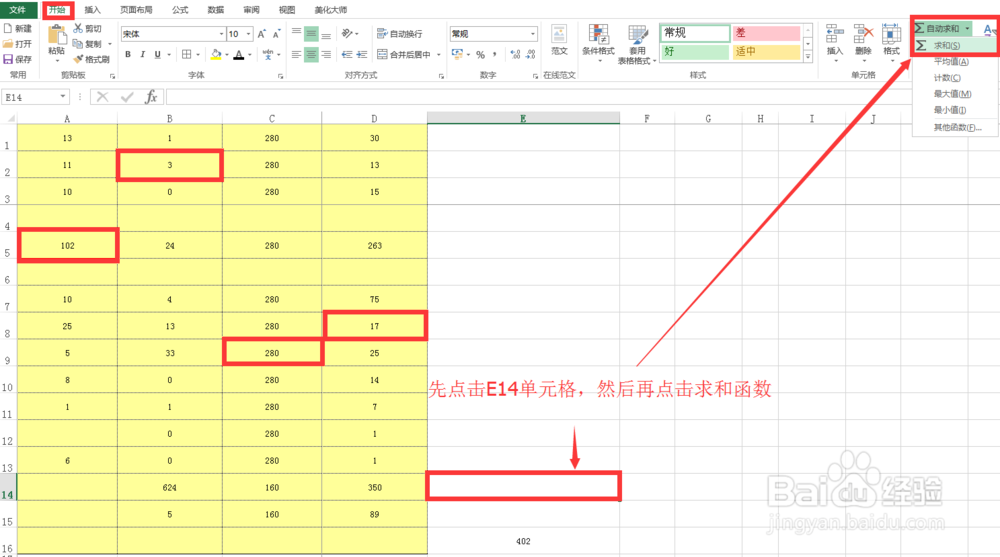This screenshot has height=557, width=1000.
Task: Open the 自动求和 dropdown arrow
Action: (967, 29)
